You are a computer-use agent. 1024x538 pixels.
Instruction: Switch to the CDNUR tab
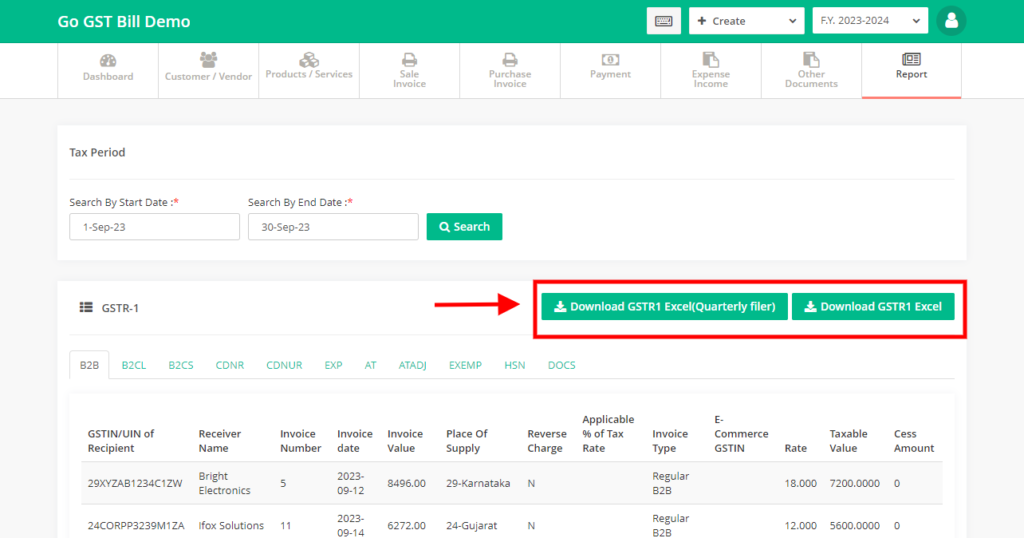pyautogui.click(x=284, y=365)
